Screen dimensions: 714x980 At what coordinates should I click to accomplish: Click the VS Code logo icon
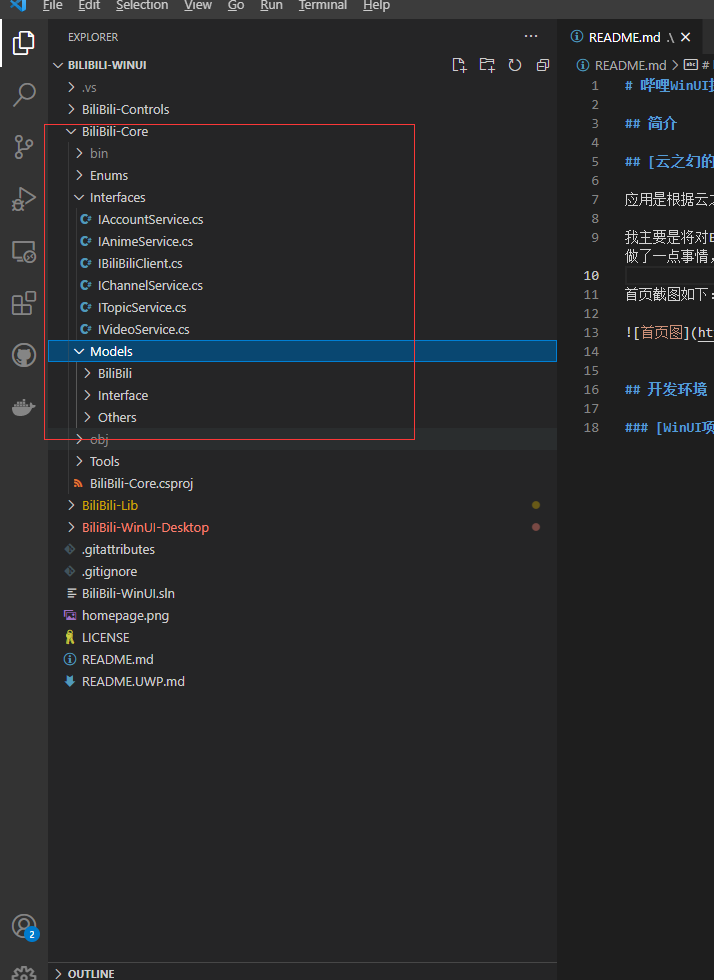[18, 5]
